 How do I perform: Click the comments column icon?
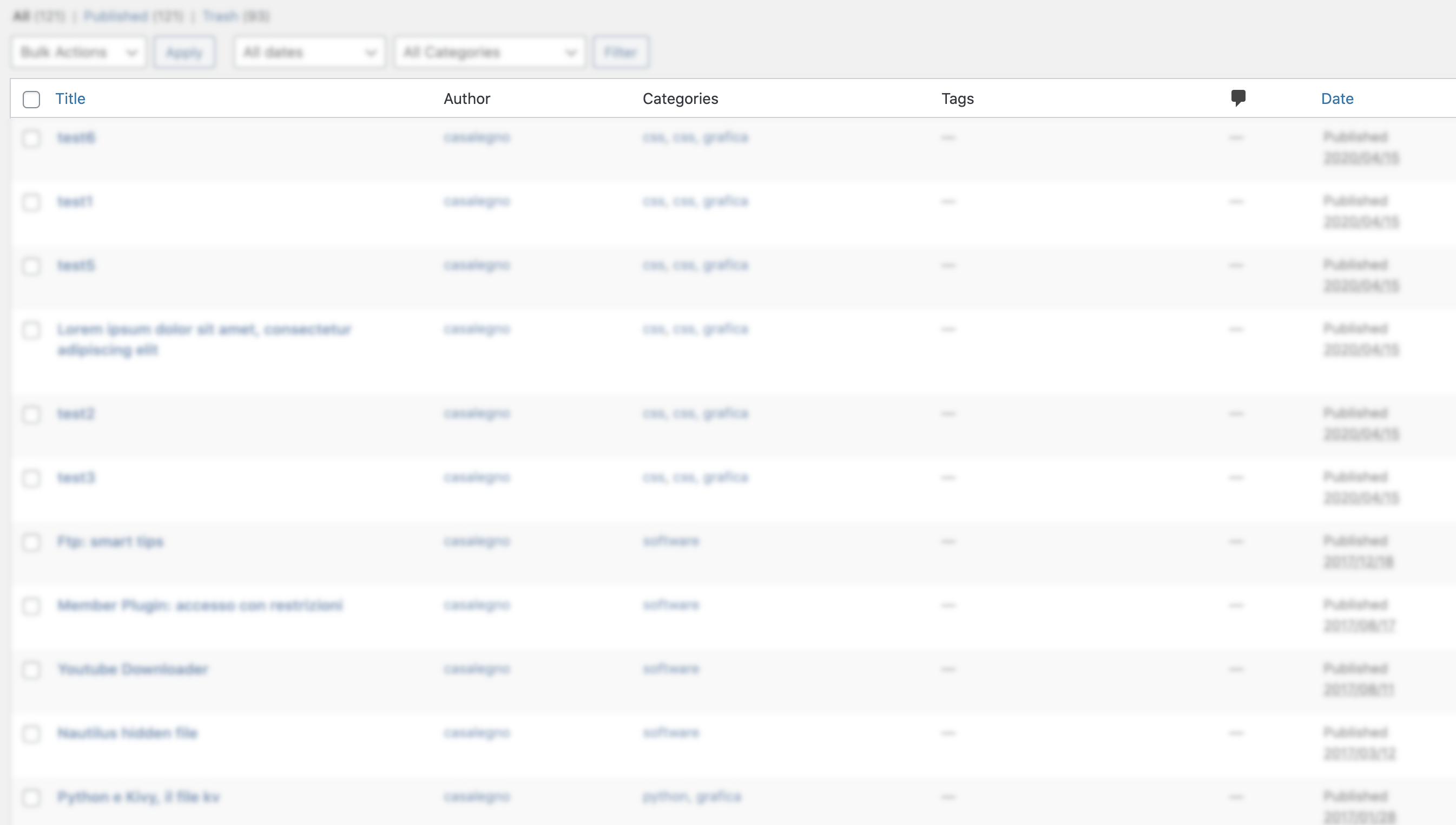click(1237, 98)
